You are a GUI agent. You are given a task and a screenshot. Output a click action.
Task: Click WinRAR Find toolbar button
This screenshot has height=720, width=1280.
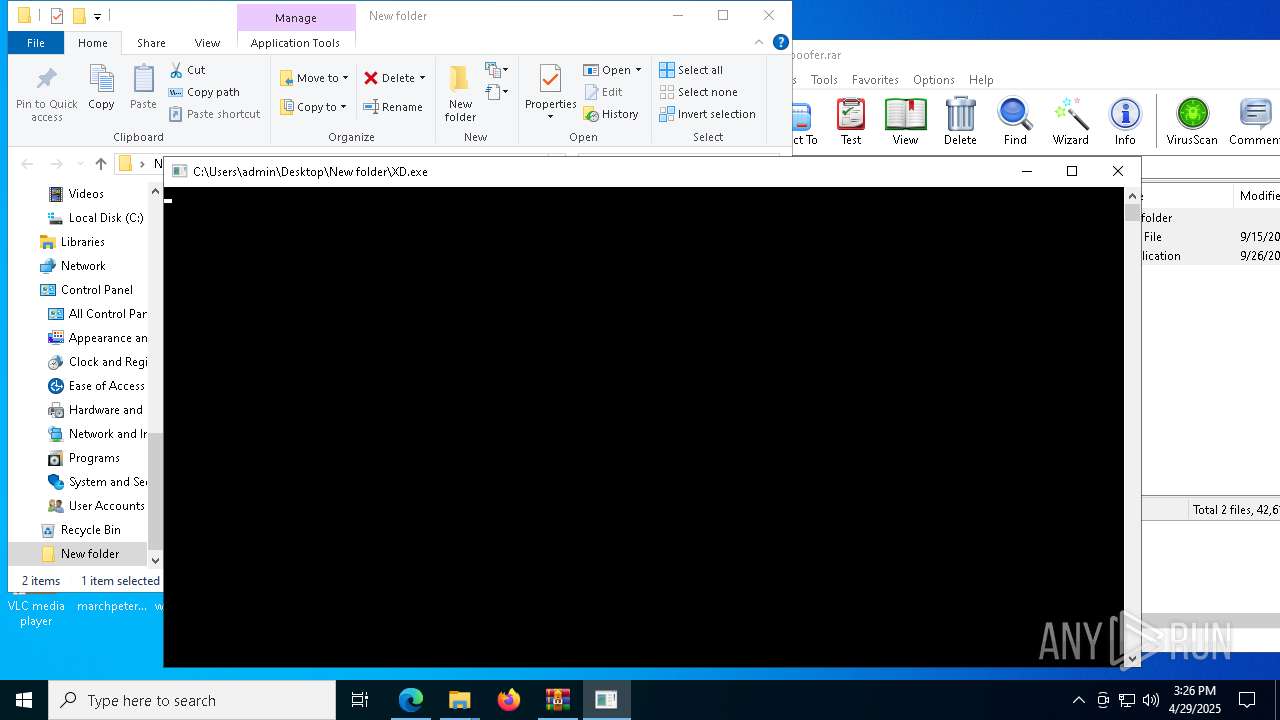click(1015, 122)
